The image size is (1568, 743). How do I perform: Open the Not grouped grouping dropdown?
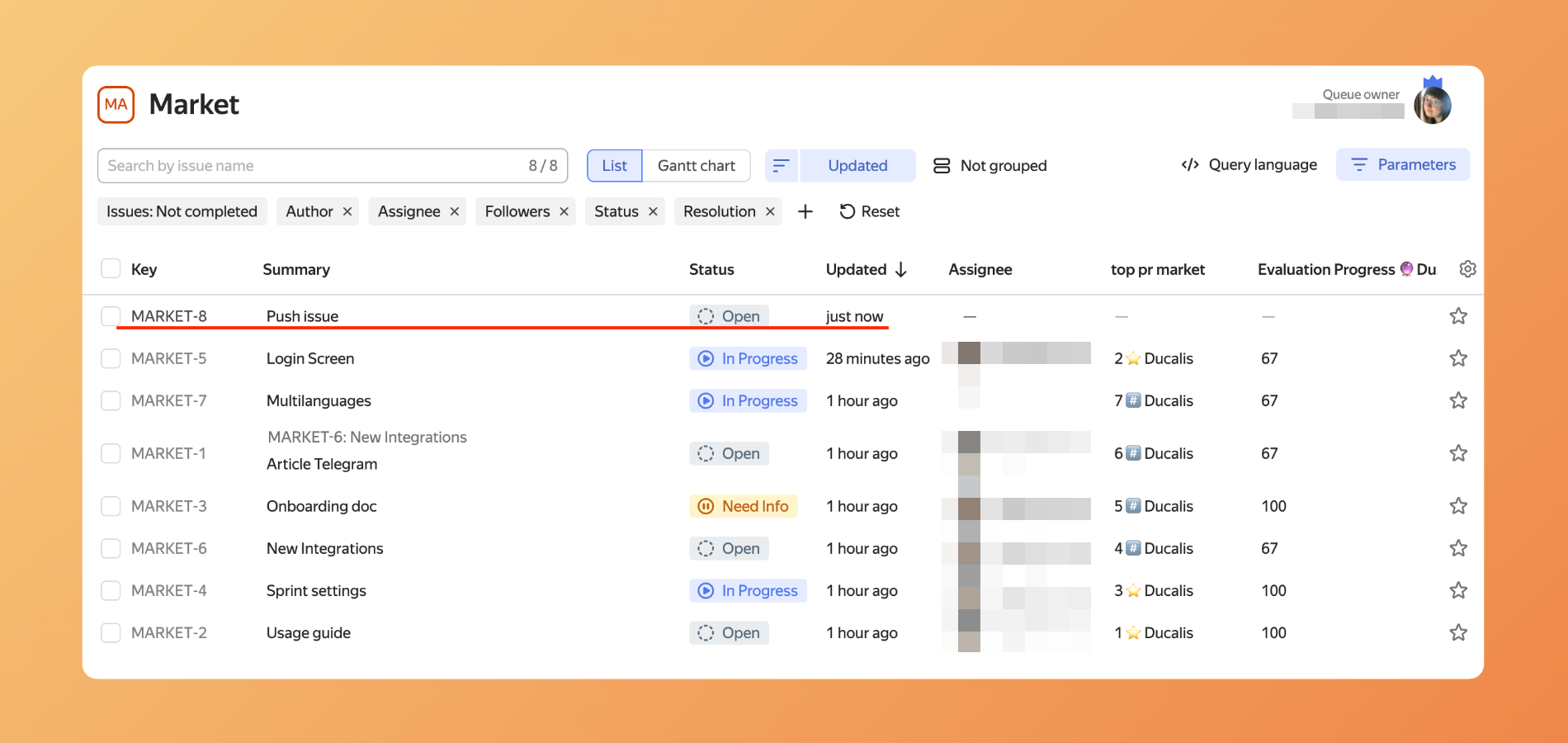click(1003, 165)
